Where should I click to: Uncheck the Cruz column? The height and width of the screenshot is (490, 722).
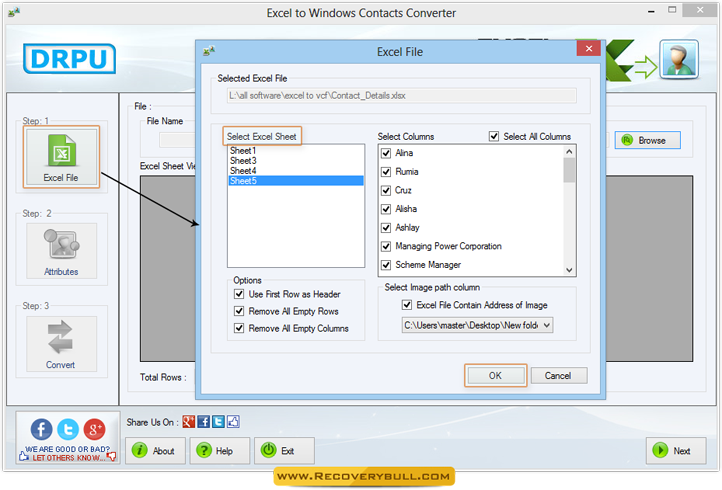coord(386,190)
